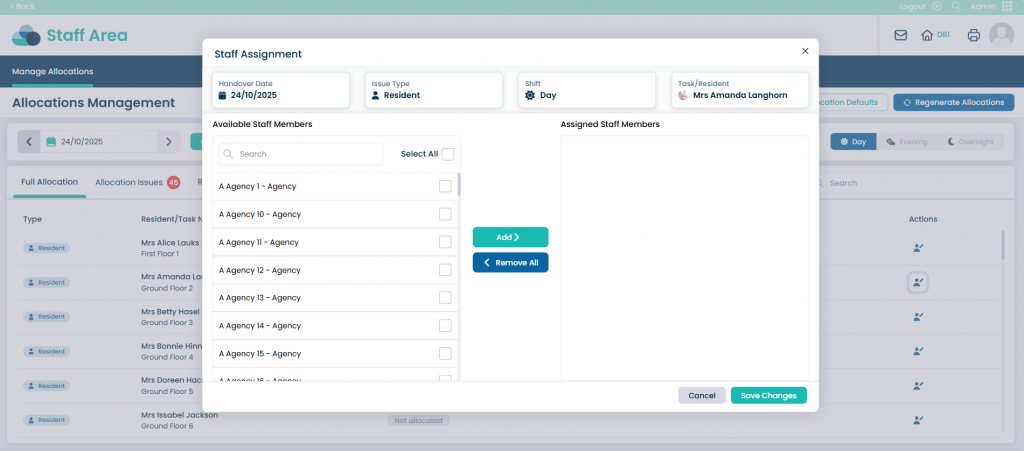This screenshot has height=451, width=1024.
Task: Click assign staff icon for Mrs Issabel Jackson
Action: (918, 420)
